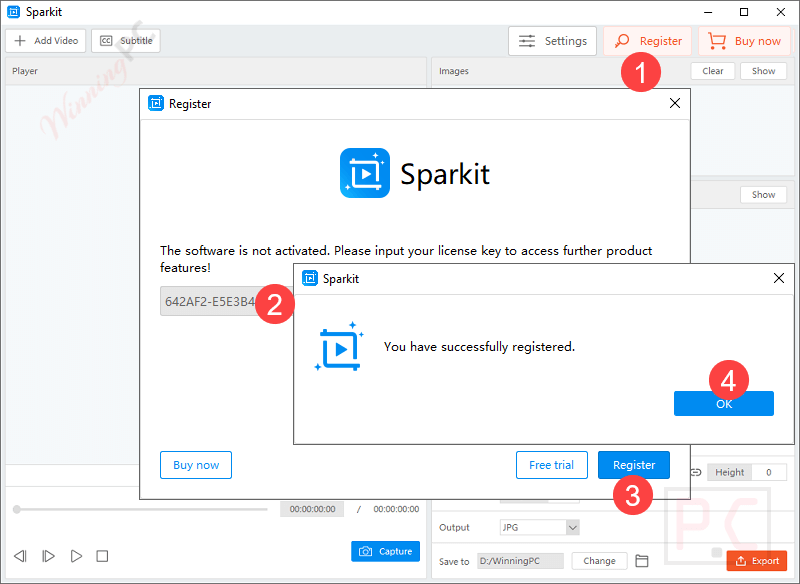Choose Free trial in Register dialog

[x=552, y=465]
